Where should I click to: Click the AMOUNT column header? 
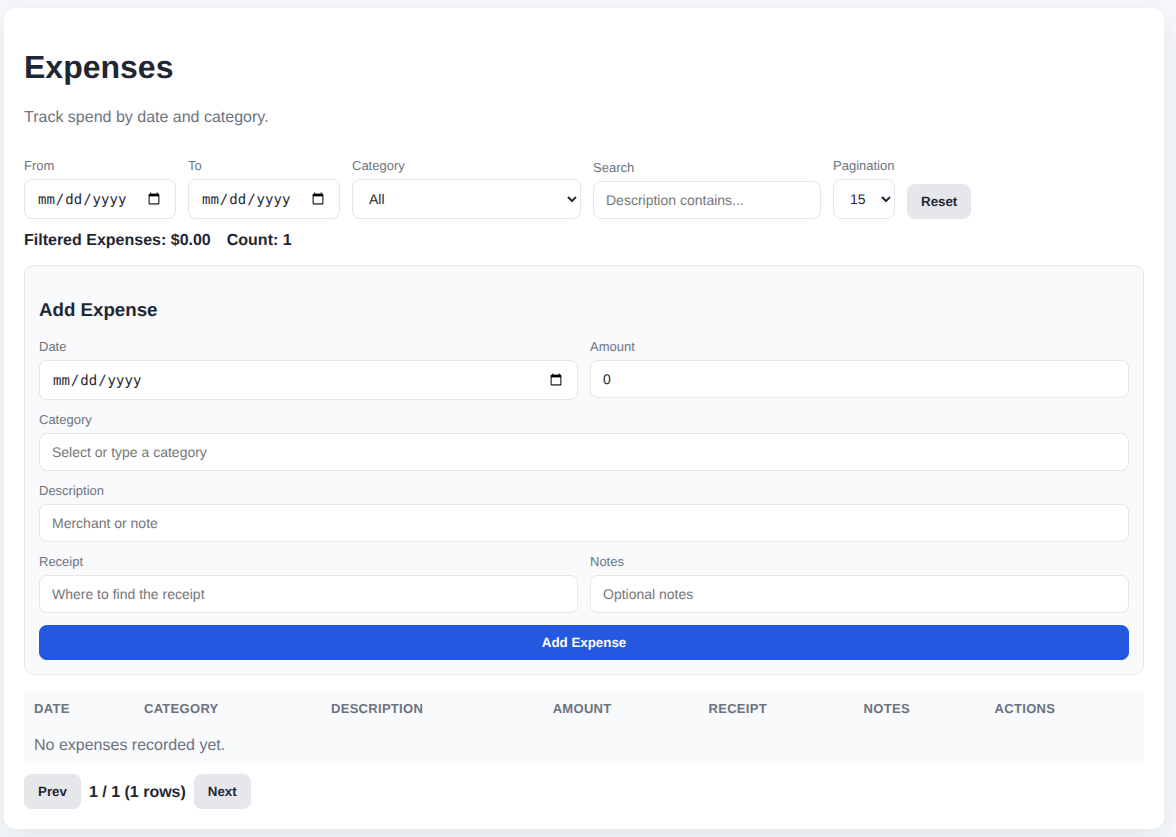click(581, 708)
